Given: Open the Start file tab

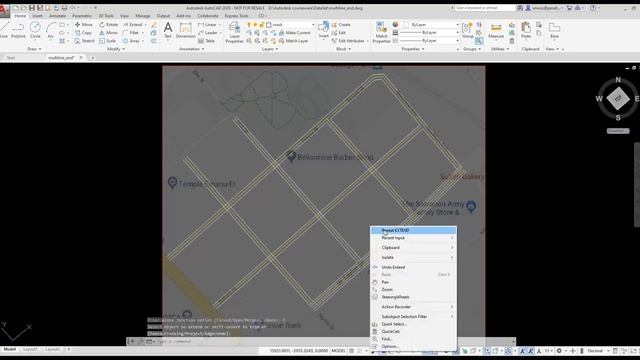Looking at the screenshot, I should click(11, 58).
